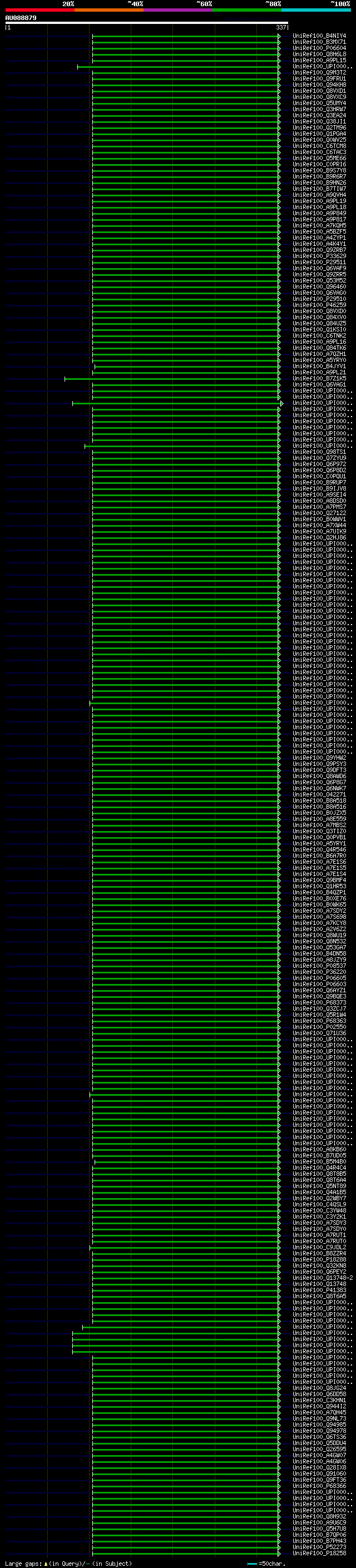Image resolution: width=356 pixels, height=1568 pixels.
Task: Select hit label UniRef100_Q1PGA4
Action: 319,134
